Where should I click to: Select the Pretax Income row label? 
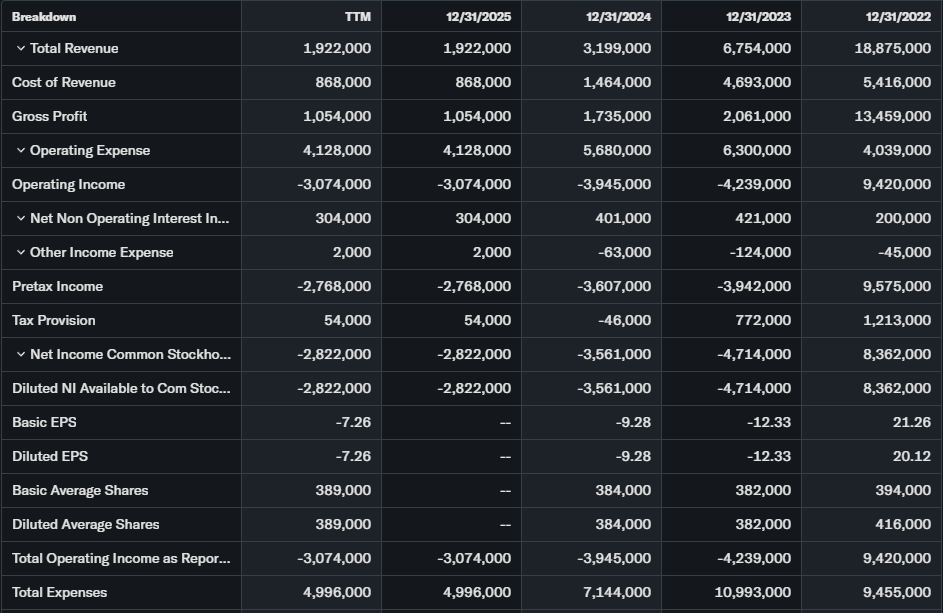(57, 287)
